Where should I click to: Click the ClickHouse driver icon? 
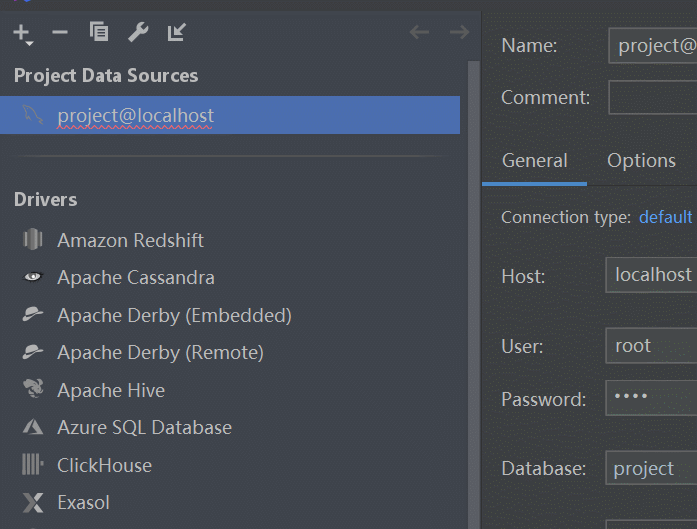(32, 465)
